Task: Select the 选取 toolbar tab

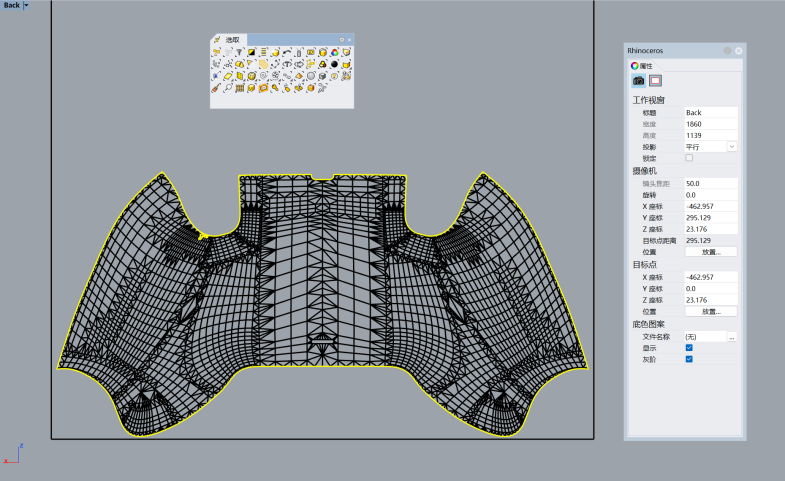Action: pyautogui.click(x=231, y=40)
